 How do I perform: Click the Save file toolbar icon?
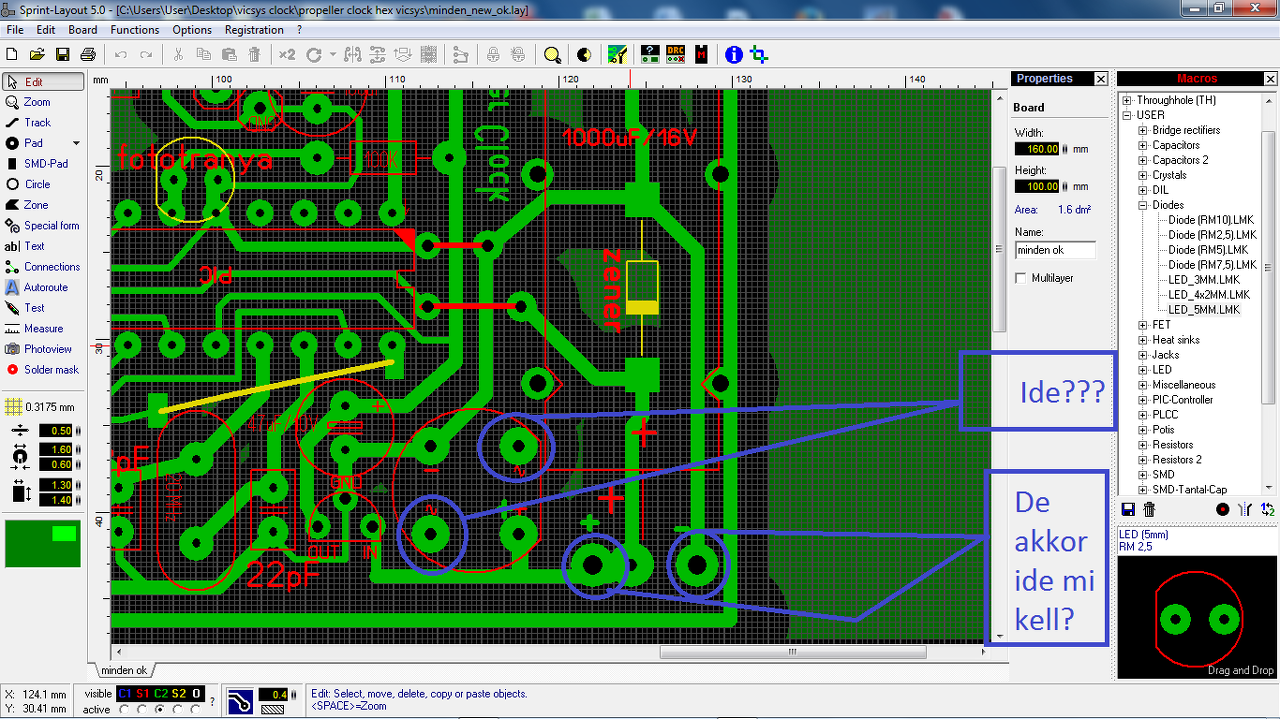pos(62,54)
